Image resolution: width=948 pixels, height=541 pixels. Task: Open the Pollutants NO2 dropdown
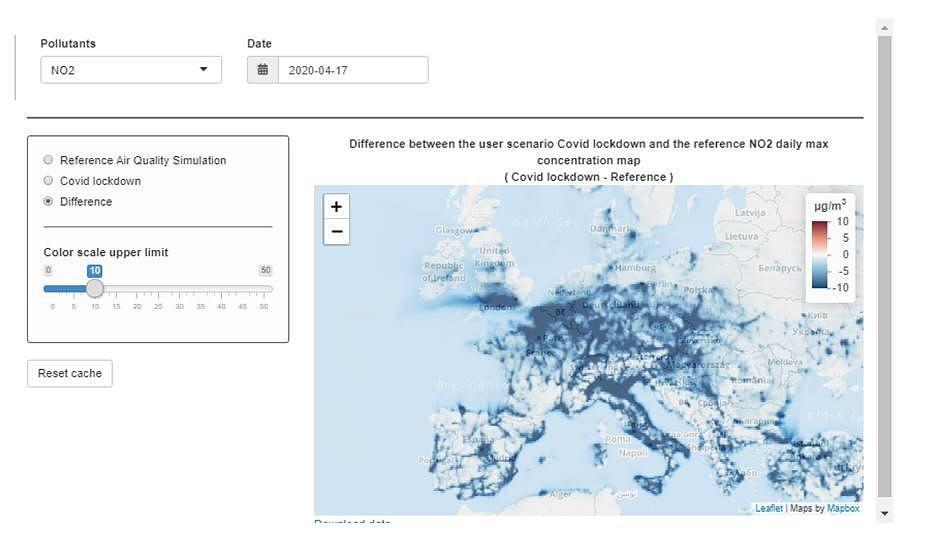[x=131, y=70]
